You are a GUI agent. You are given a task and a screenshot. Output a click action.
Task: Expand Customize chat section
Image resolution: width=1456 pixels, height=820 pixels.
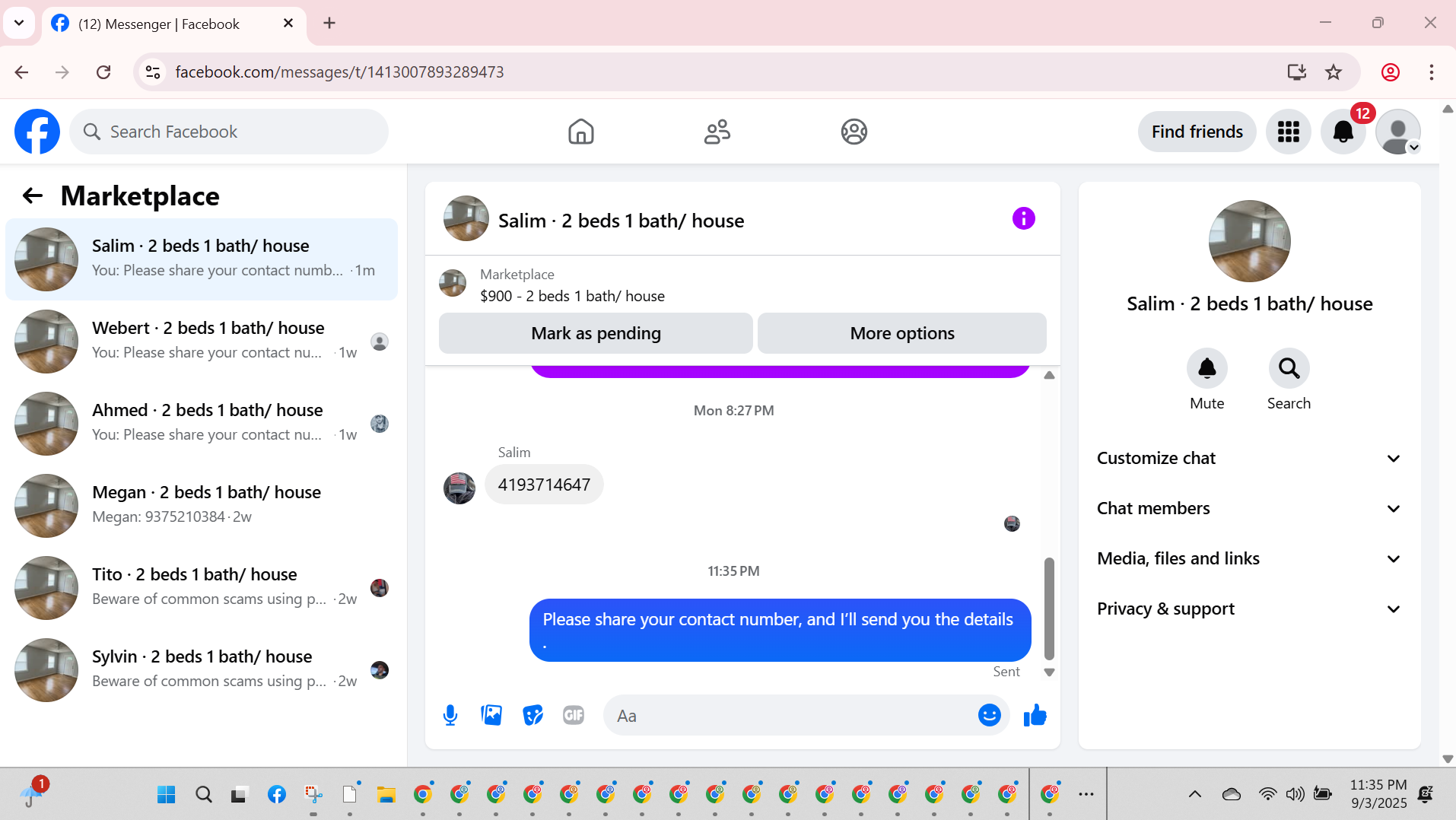(x=1249, y=458)
